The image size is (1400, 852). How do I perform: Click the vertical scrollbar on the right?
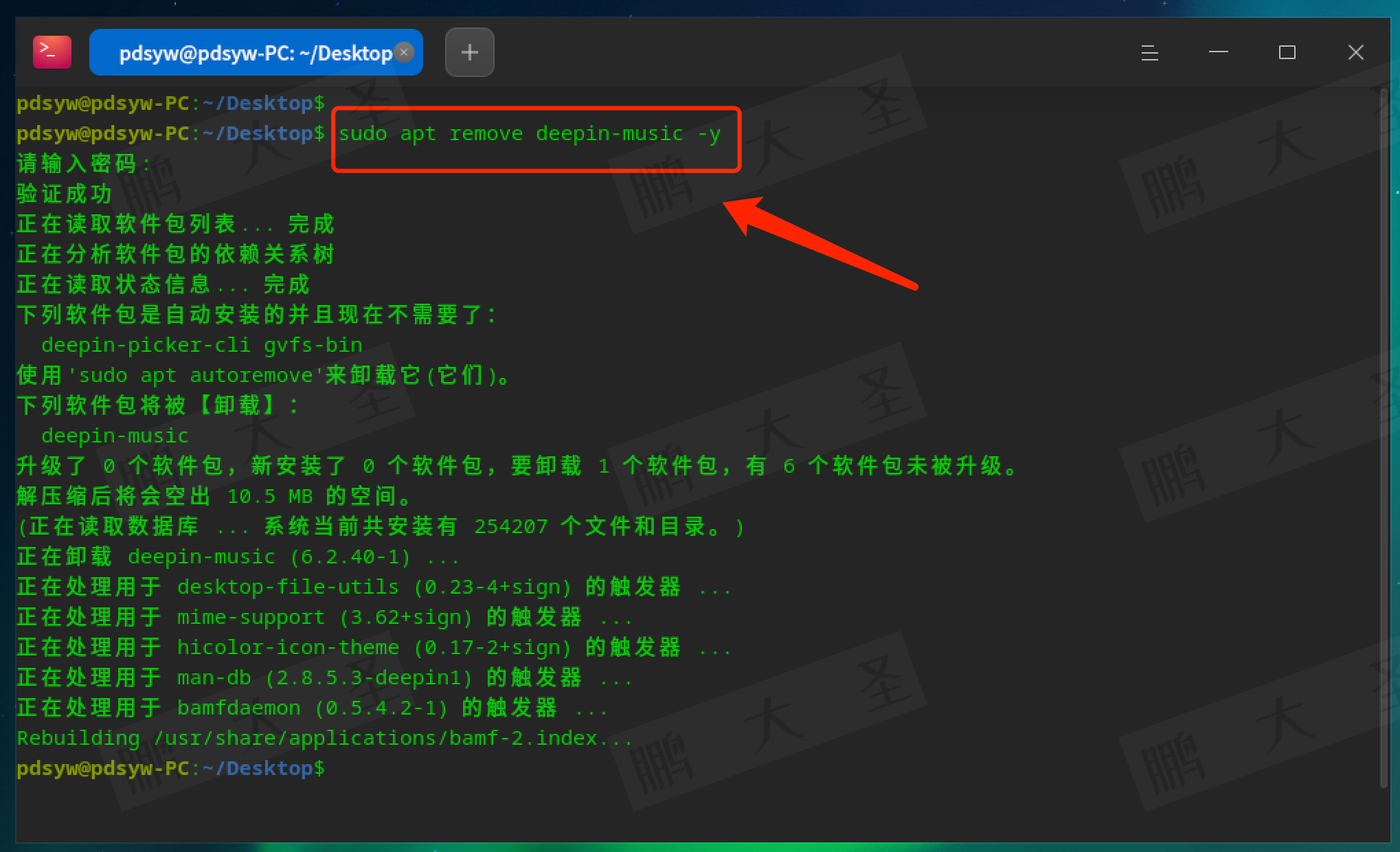(x=1384, y=440)
